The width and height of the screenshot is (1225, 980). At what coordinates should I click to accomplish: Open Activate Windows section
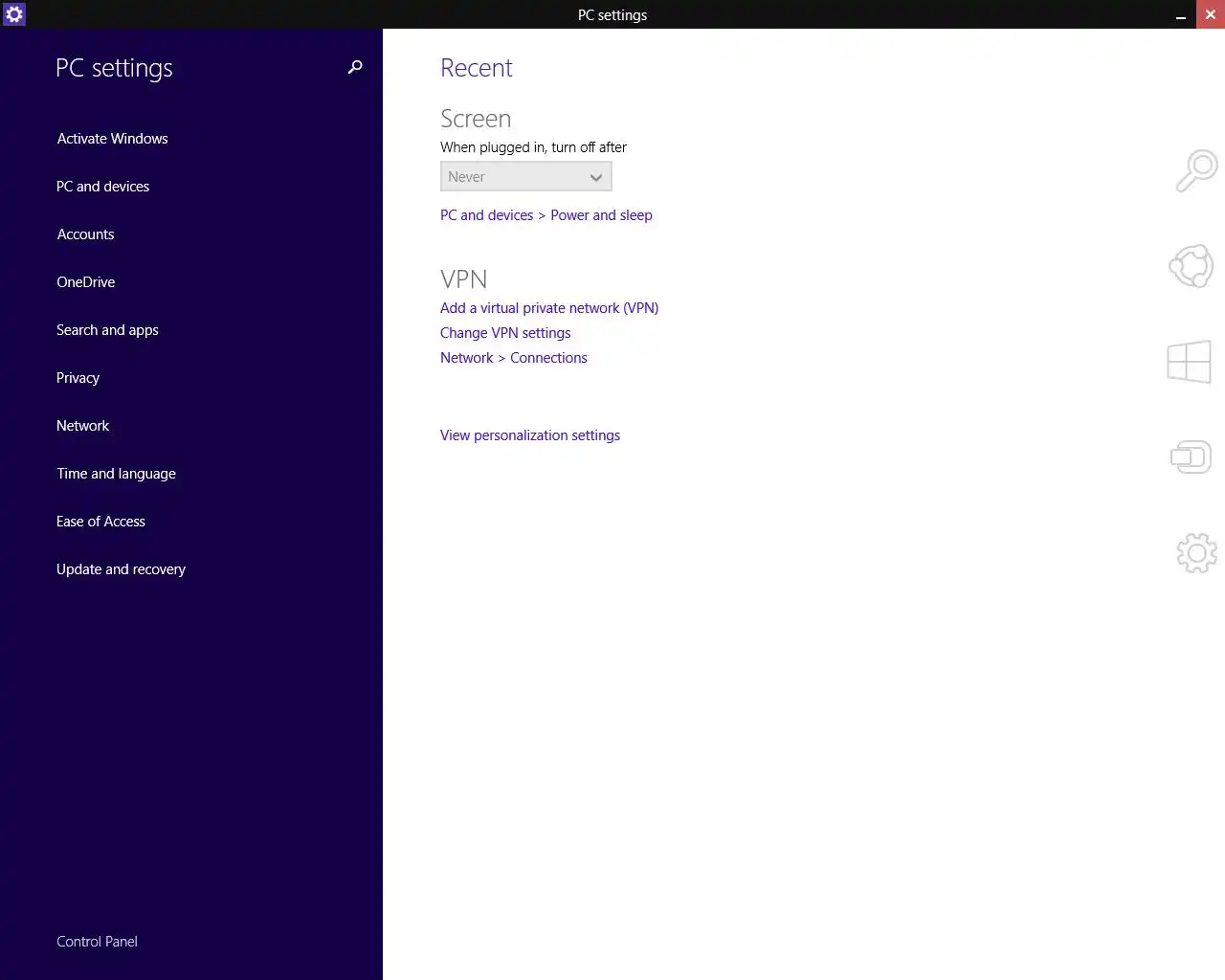click(x=112, y=139)
